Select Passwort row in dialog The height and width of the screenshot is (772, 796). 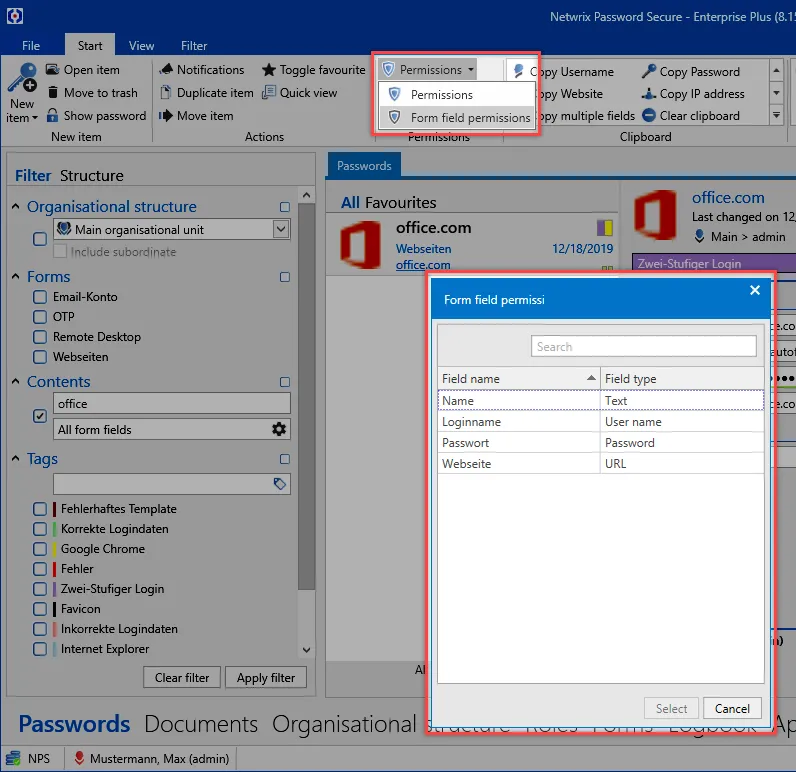pos(601,443)
